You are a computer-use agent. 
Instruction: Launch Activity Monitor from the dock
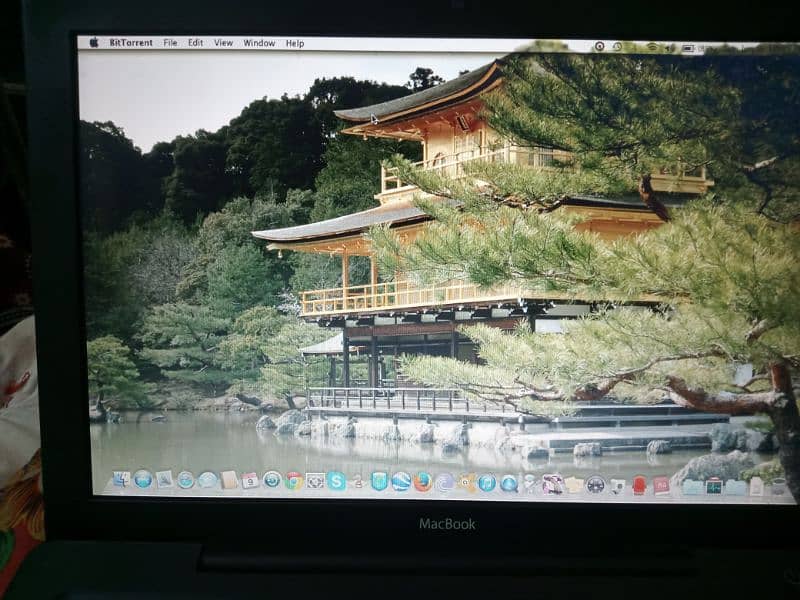pos(714,486)
